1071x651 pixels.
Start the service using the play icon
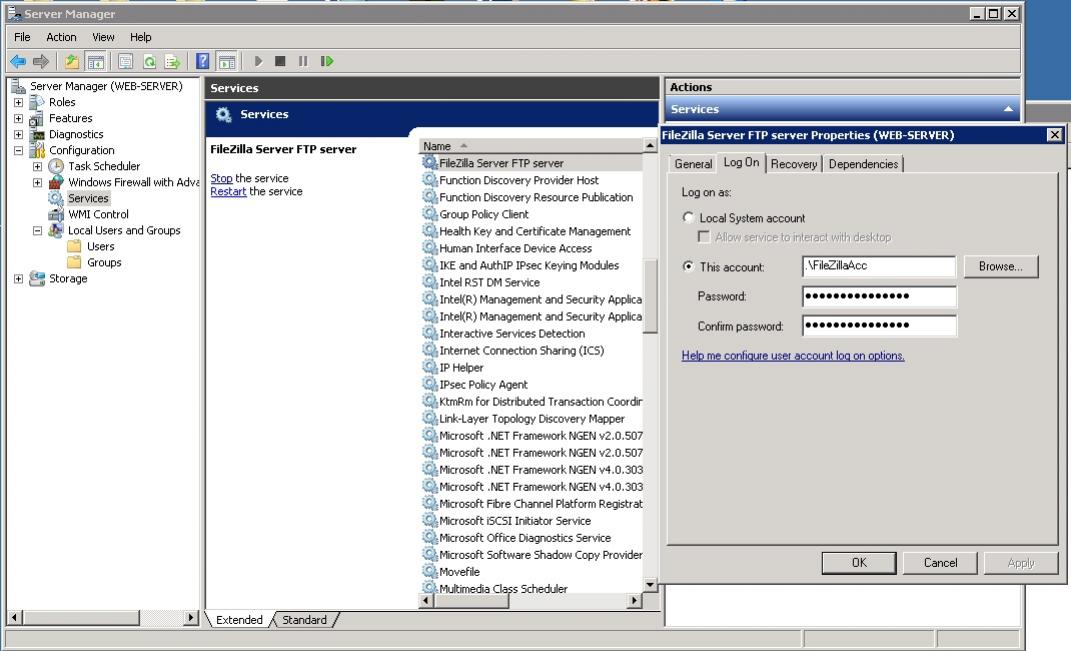point(258,61)
